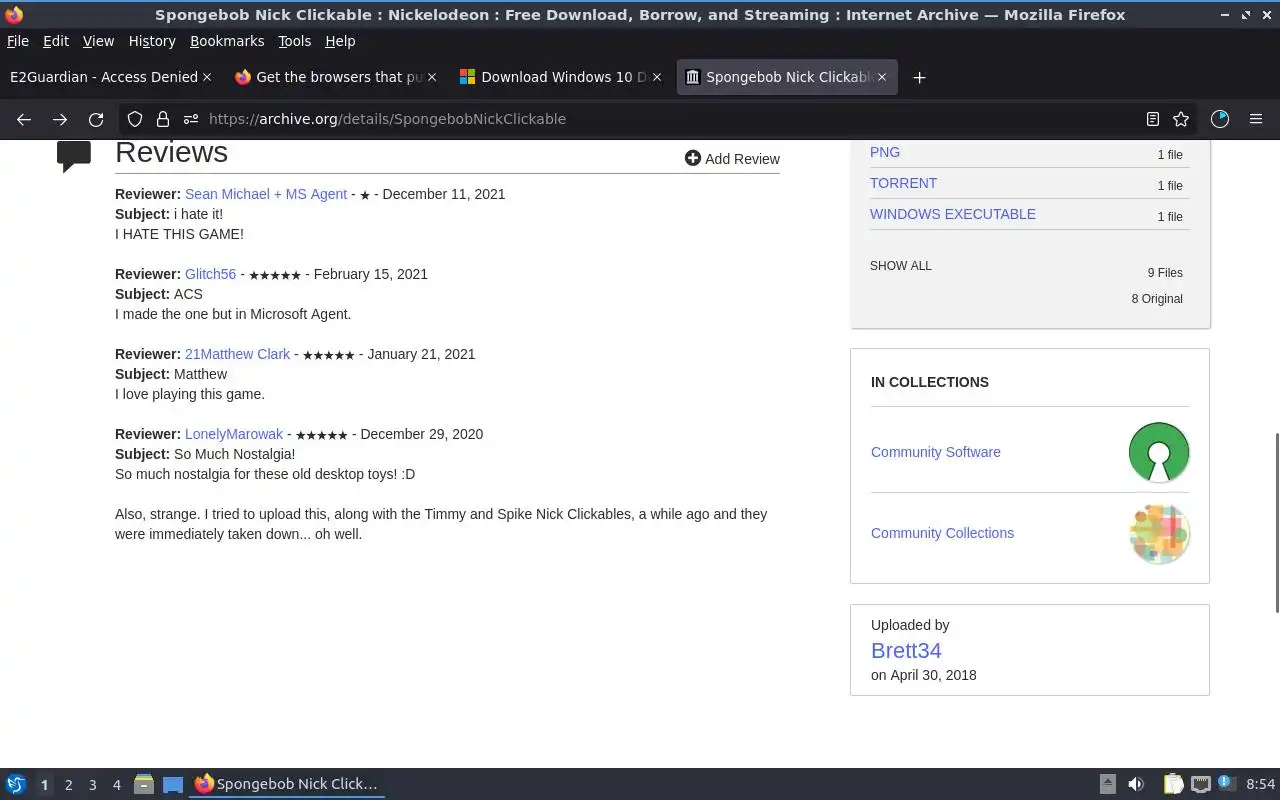1280x800 pixels.
Task: Open Community Collections text link
Action: (x=942, y=533)
